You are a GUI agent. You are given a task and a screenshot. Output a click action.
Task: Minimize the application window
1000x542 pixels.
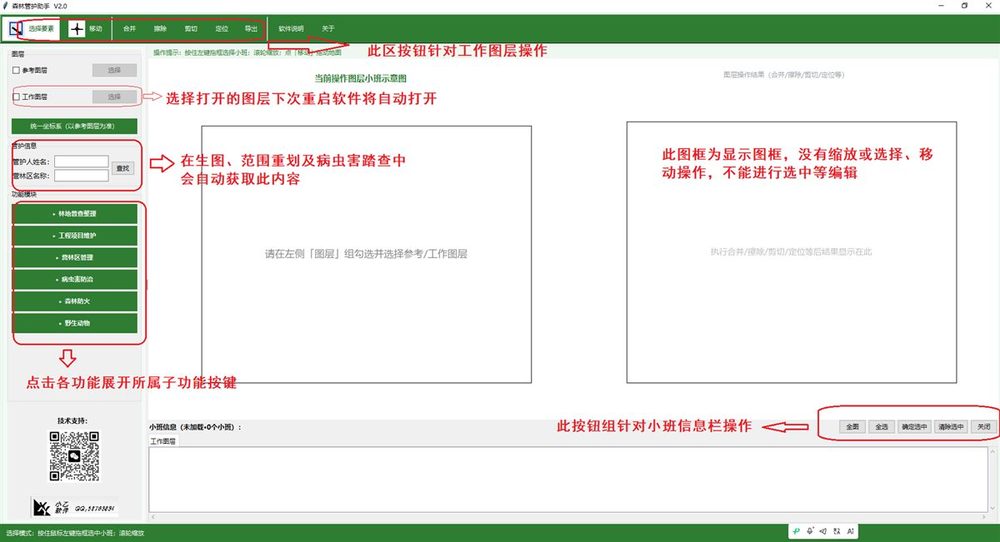(x=941, y=6)
